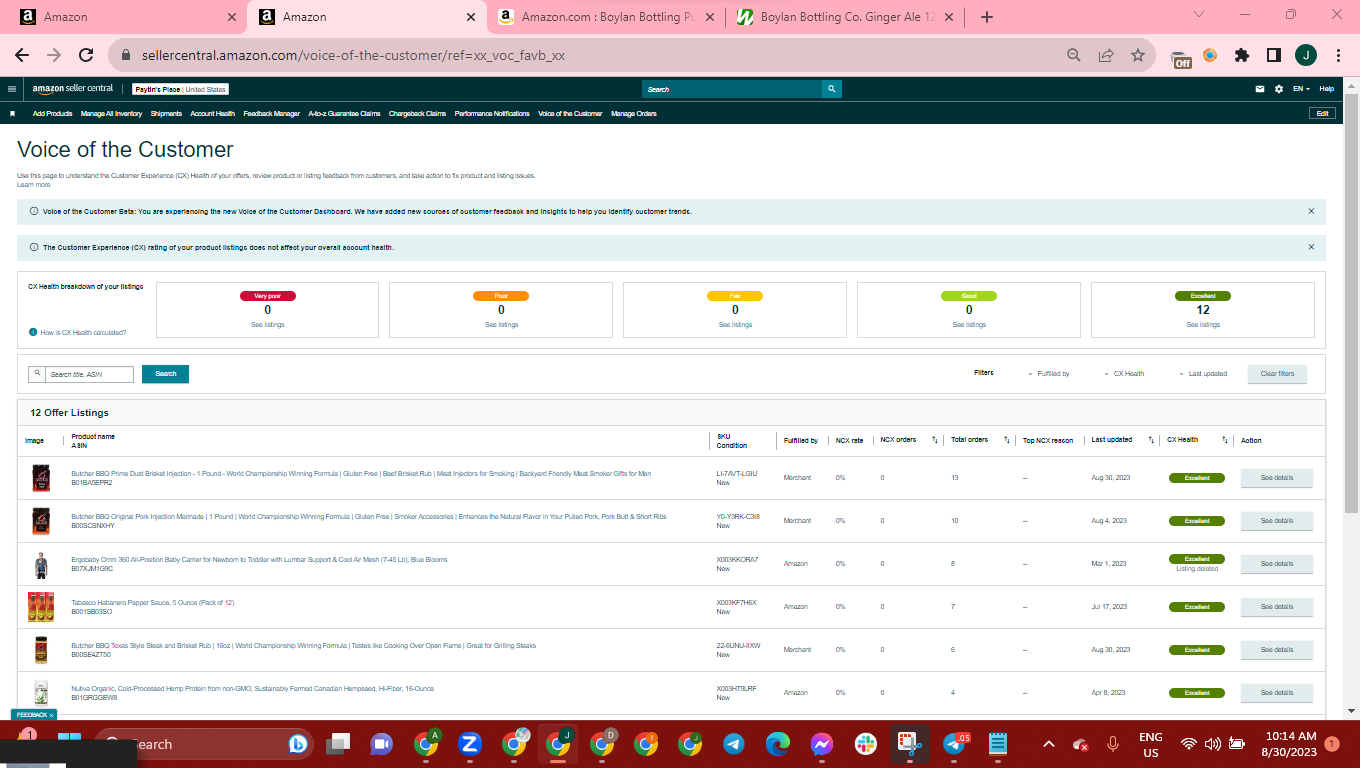Click Edit in the navigation bar

pos(1322,114)
